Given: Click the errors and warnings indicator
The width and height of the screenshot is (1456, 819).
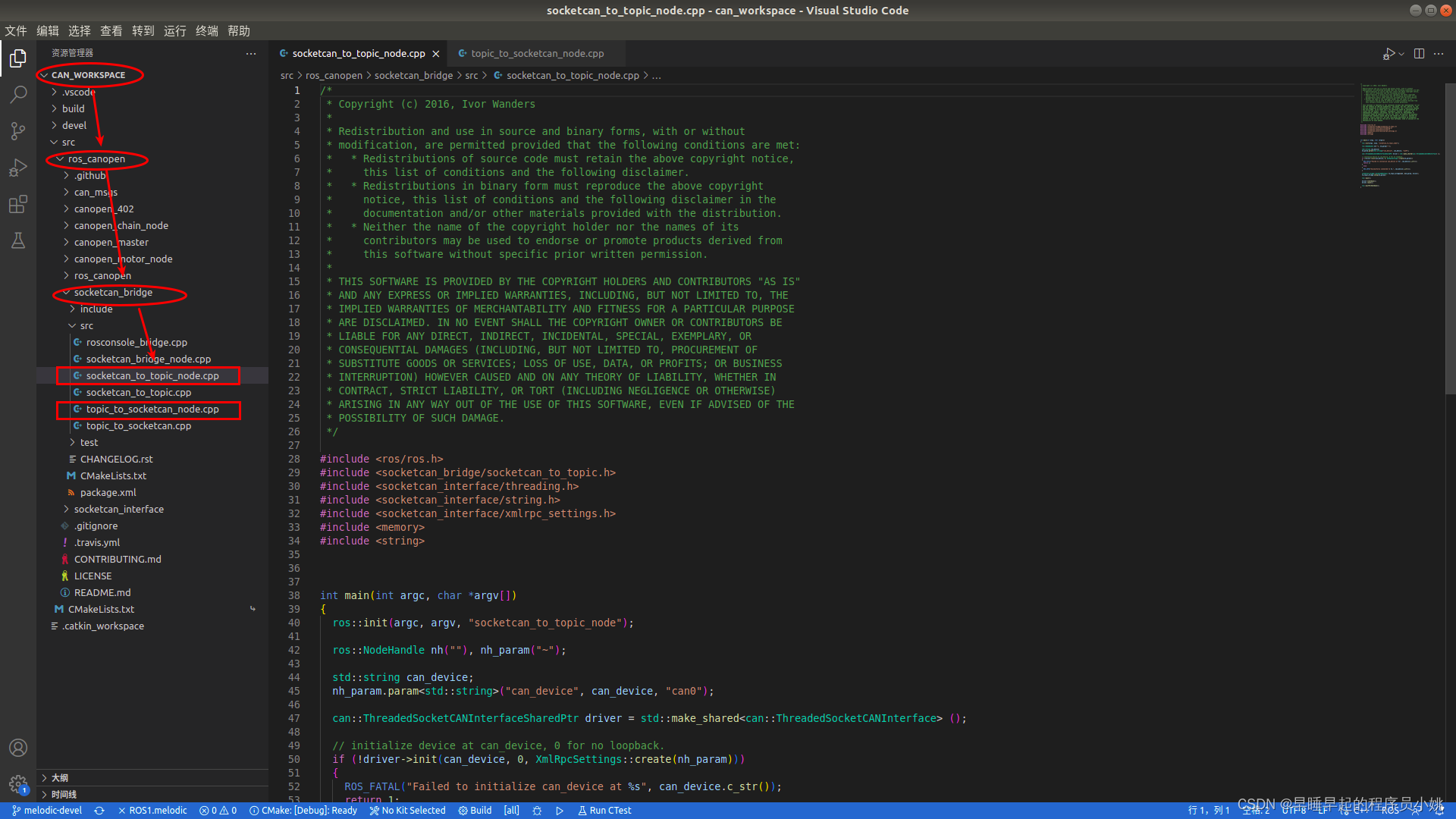Looking at the screenshot, I should coord(218,810).
